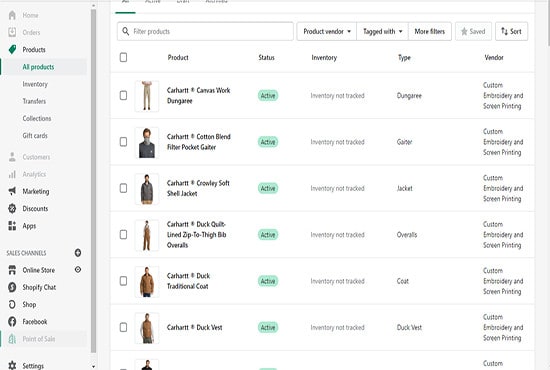Click the Saved button label
This screenshot has width=550, height=370.
477,31
